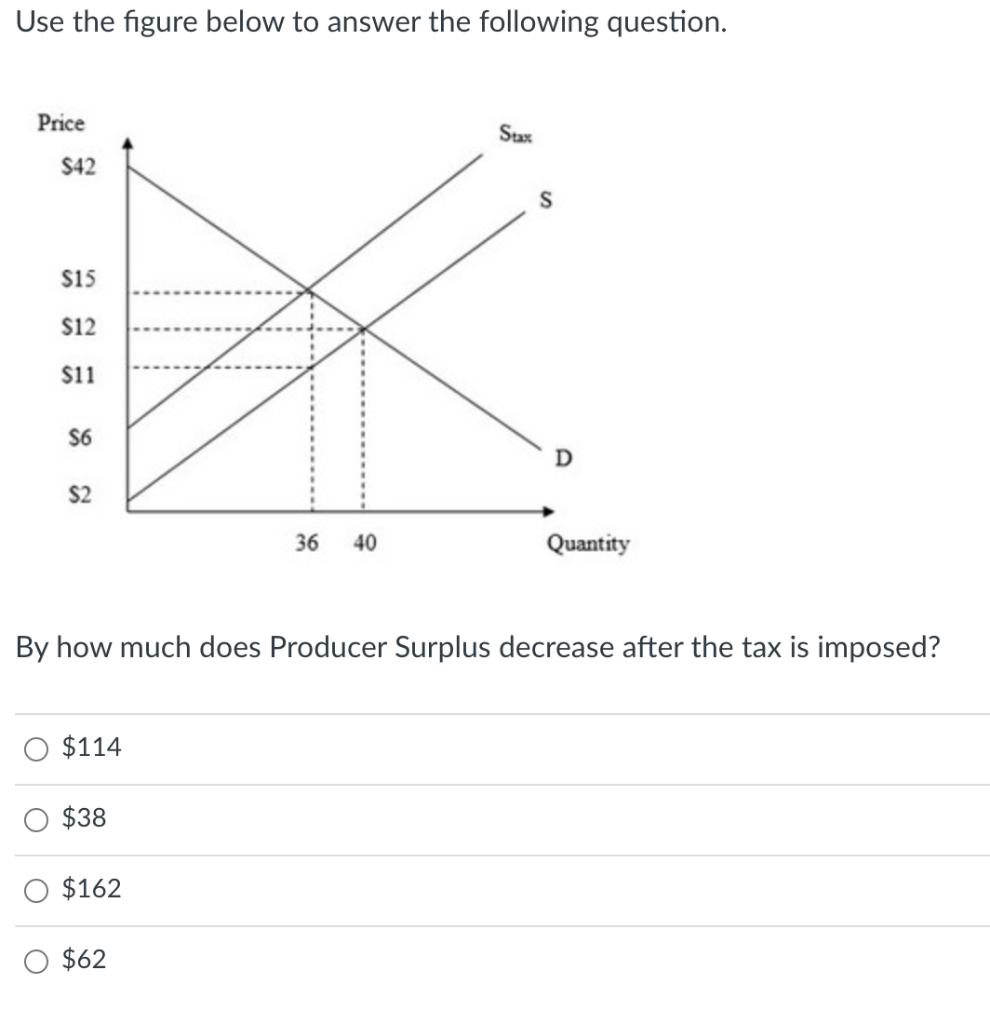This screenshot has height=1024, width=990.
Task: Select the $162 answer radio button
Action: pos(37,889)
